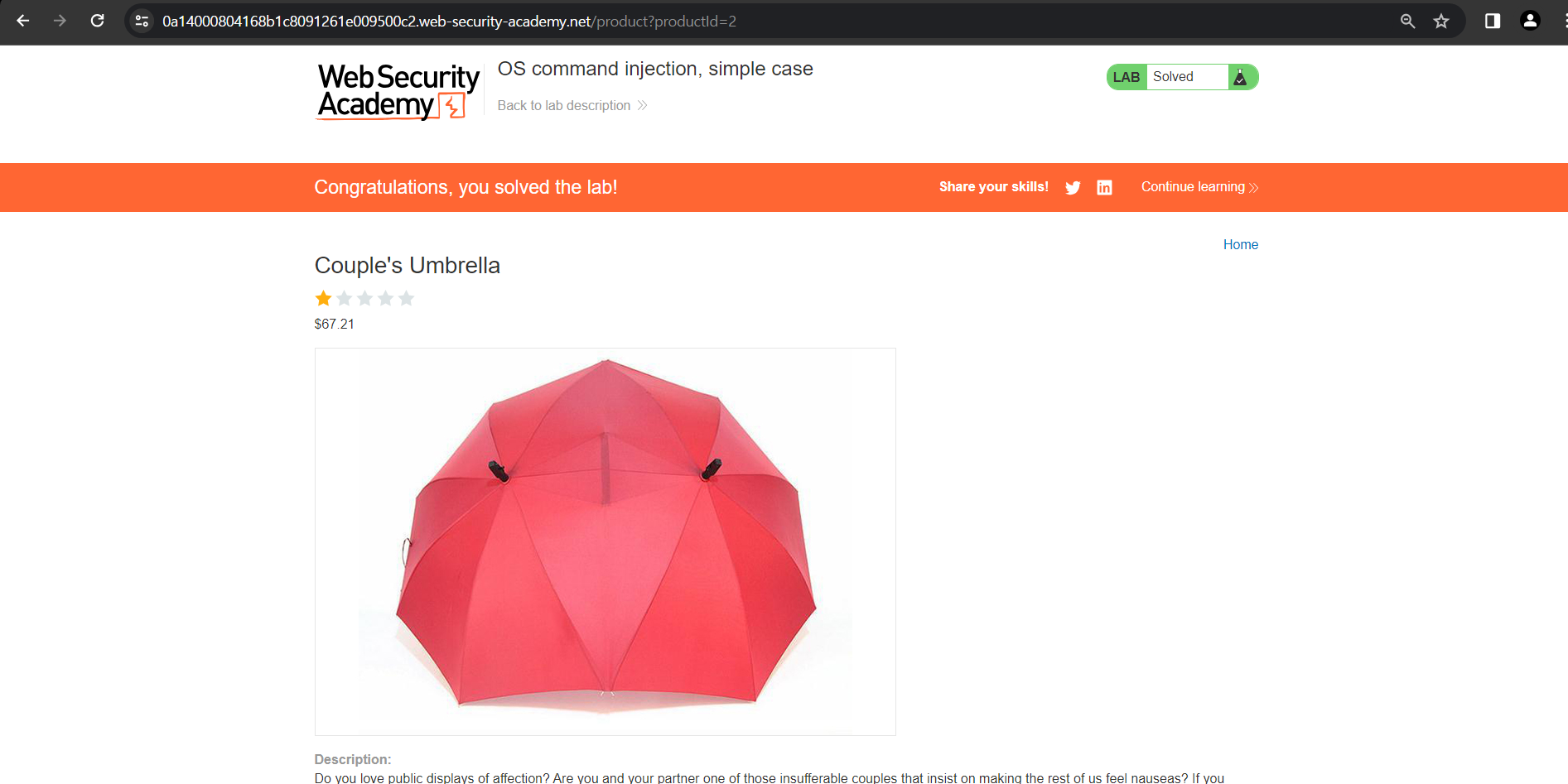This screenshot has width=1568, height=784.
Task: Share on Twitter via bird icon
Action: tap(1073, 188)
